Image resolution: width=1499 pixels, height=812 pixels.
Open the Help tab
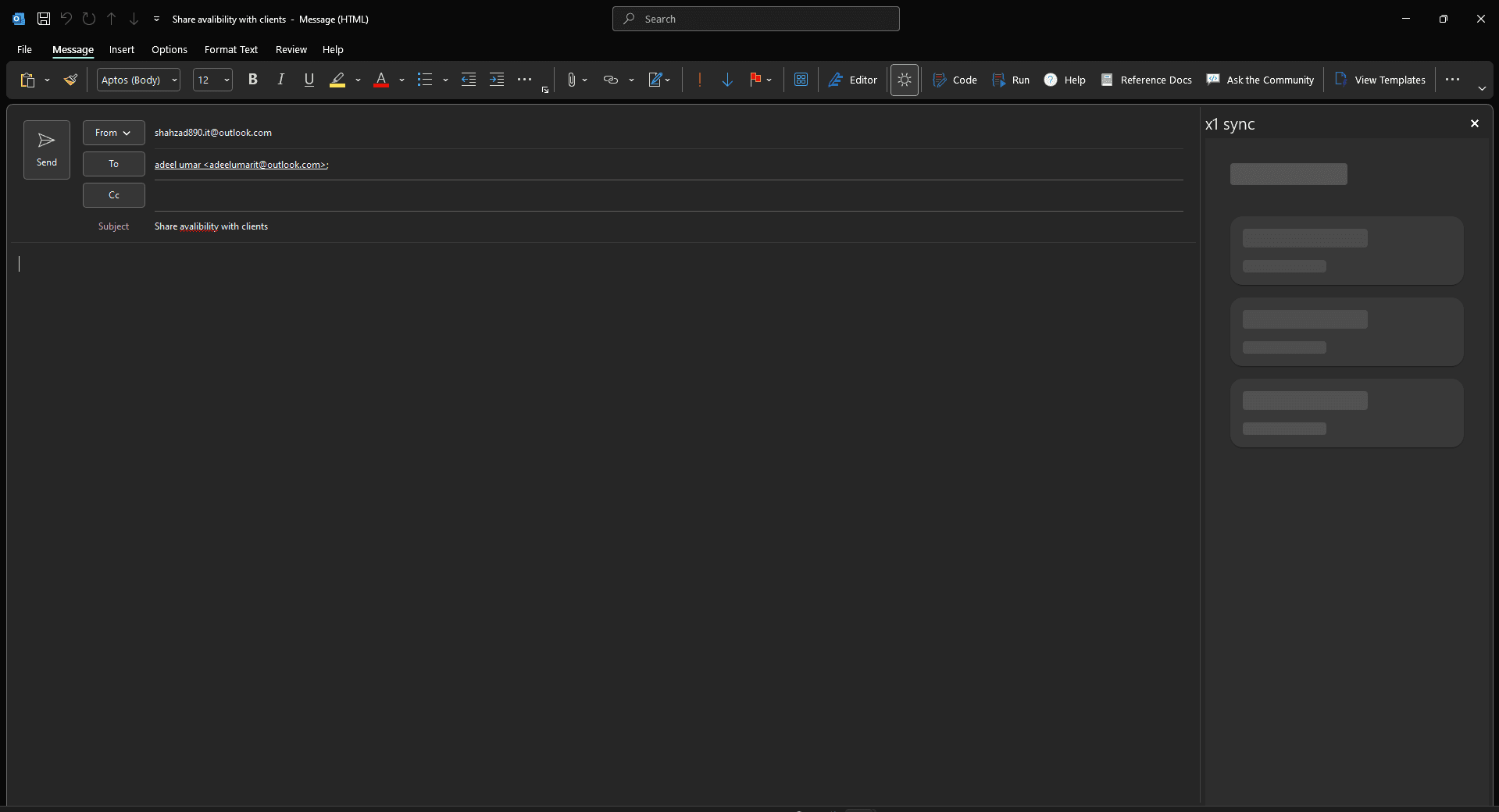[333, 49]
